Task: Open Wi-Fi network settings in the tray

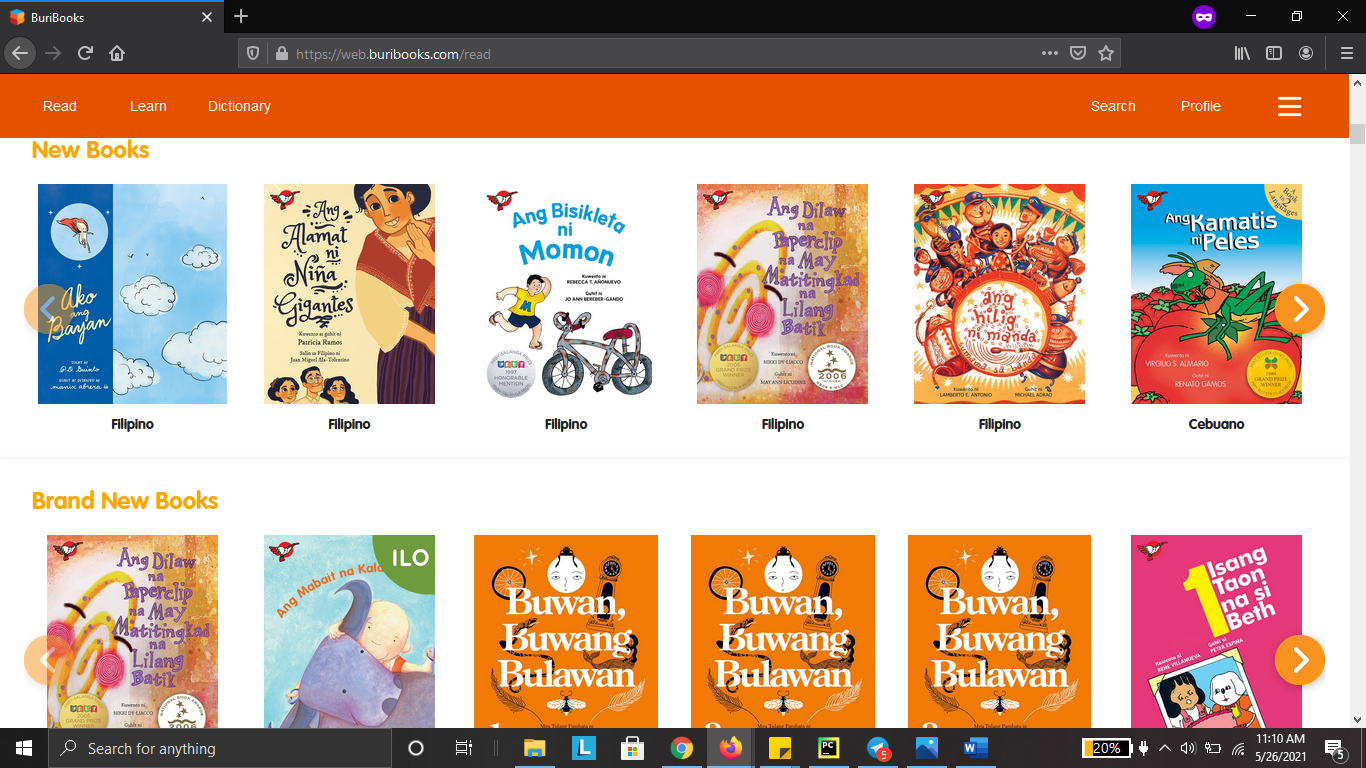Action: [x=1238, y=748]
